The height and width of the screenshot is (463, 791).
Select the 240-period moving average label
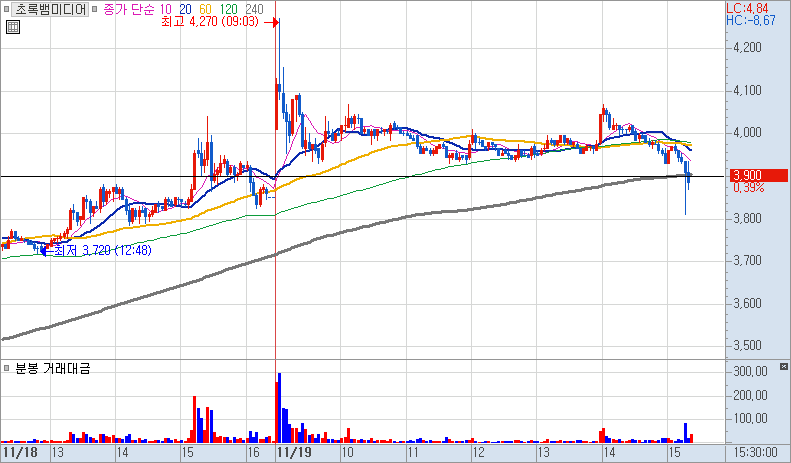coord(254,9)
